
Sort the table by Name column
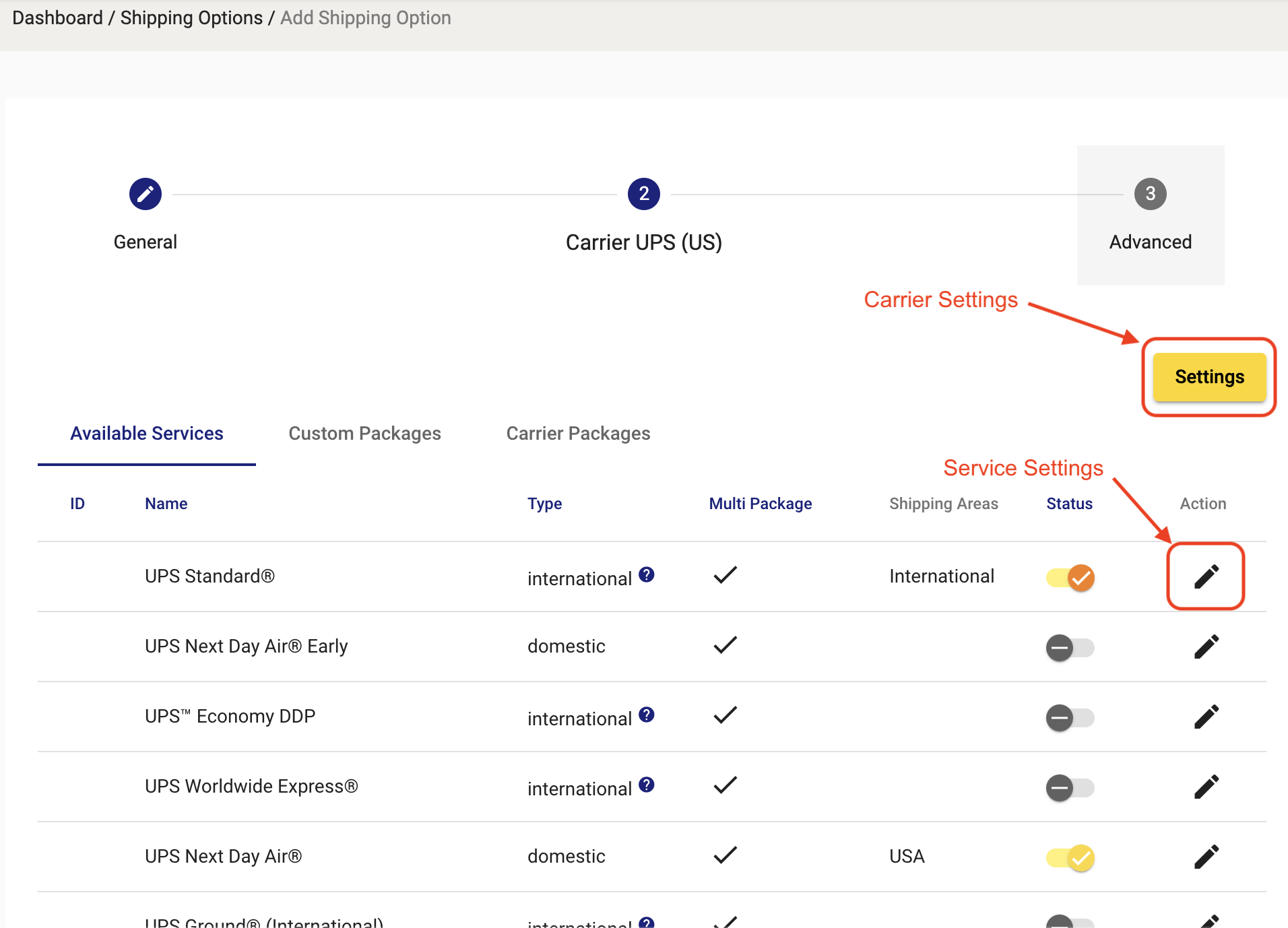tap(166, 504)
